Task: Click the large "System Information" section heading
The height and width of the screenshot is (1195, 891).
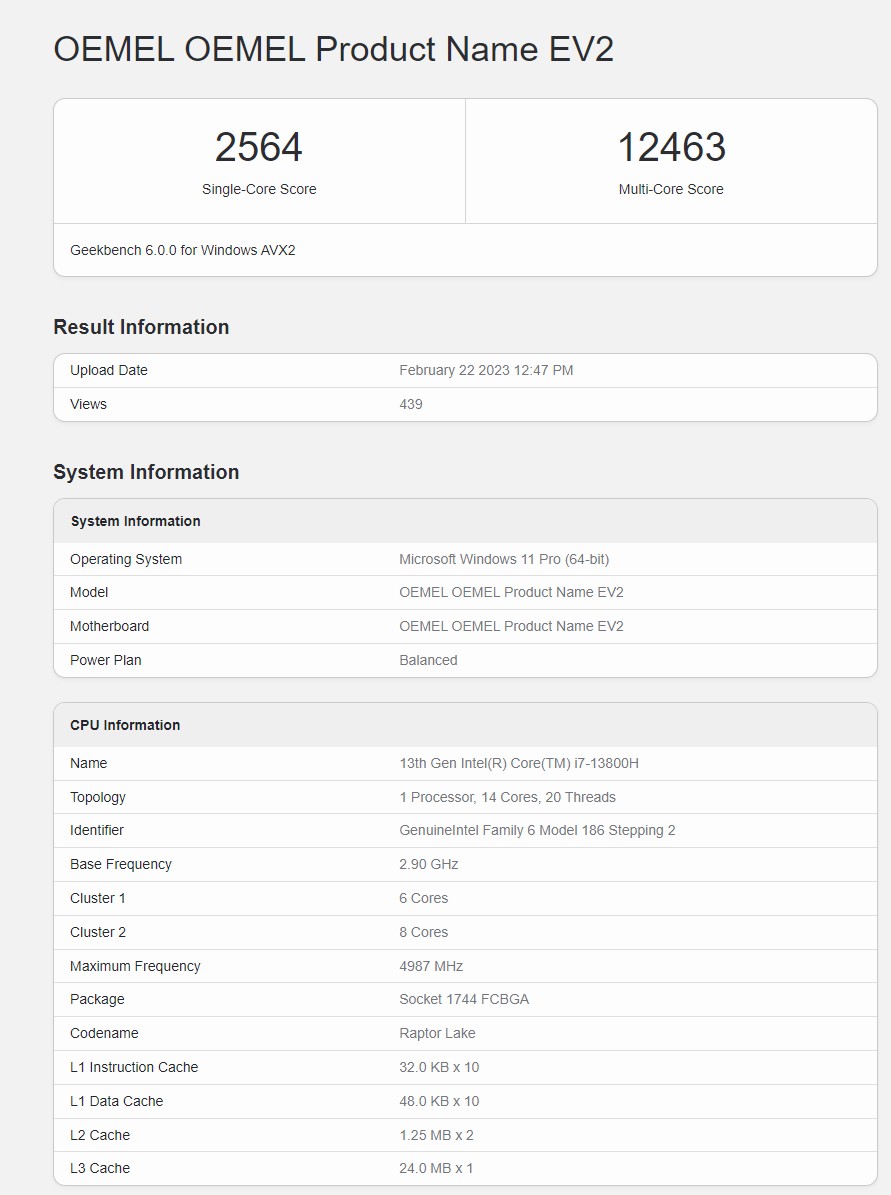Action: [146, 473]
